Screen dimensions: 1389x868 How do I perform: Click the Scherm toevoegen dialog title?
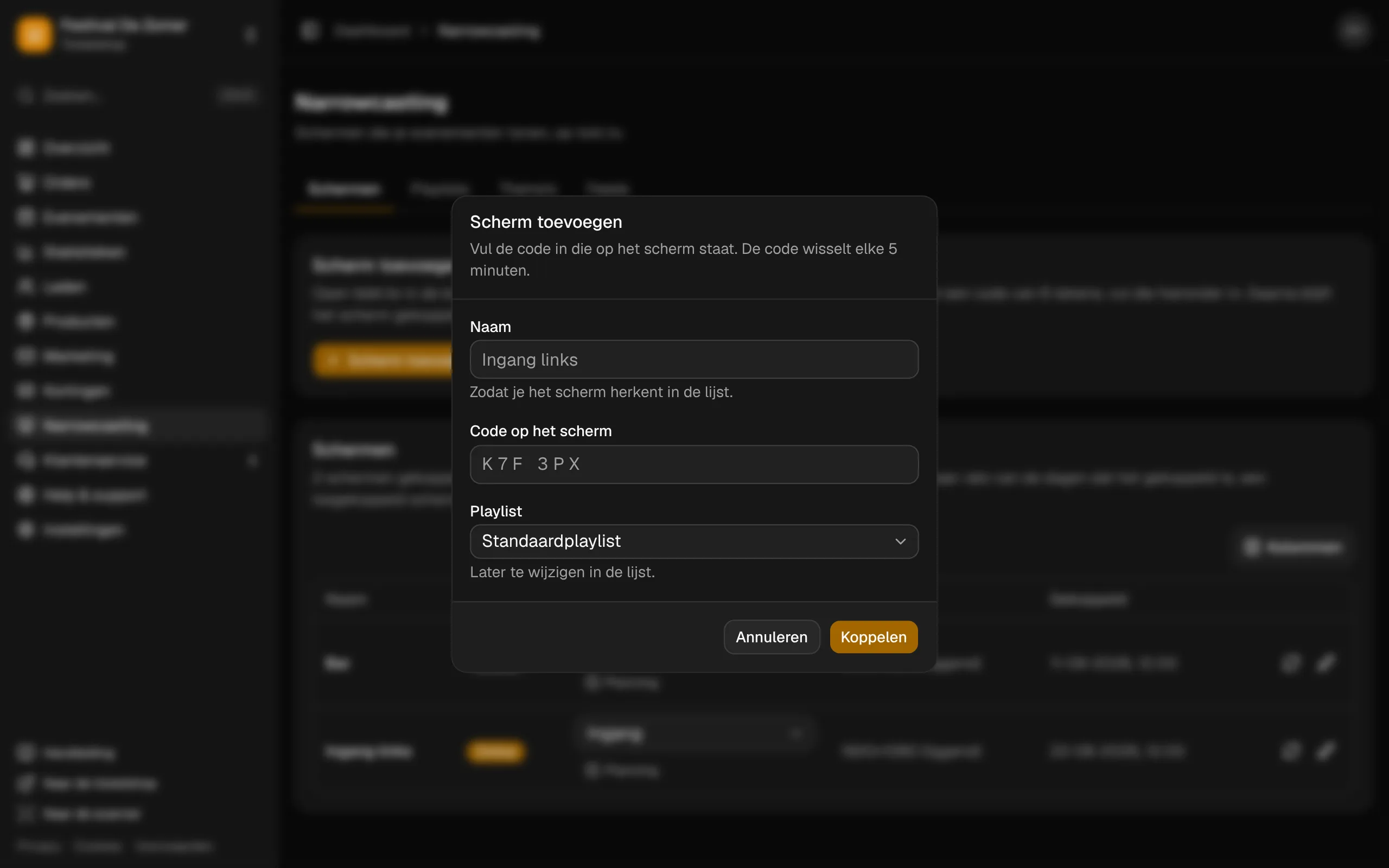point(546,221)
